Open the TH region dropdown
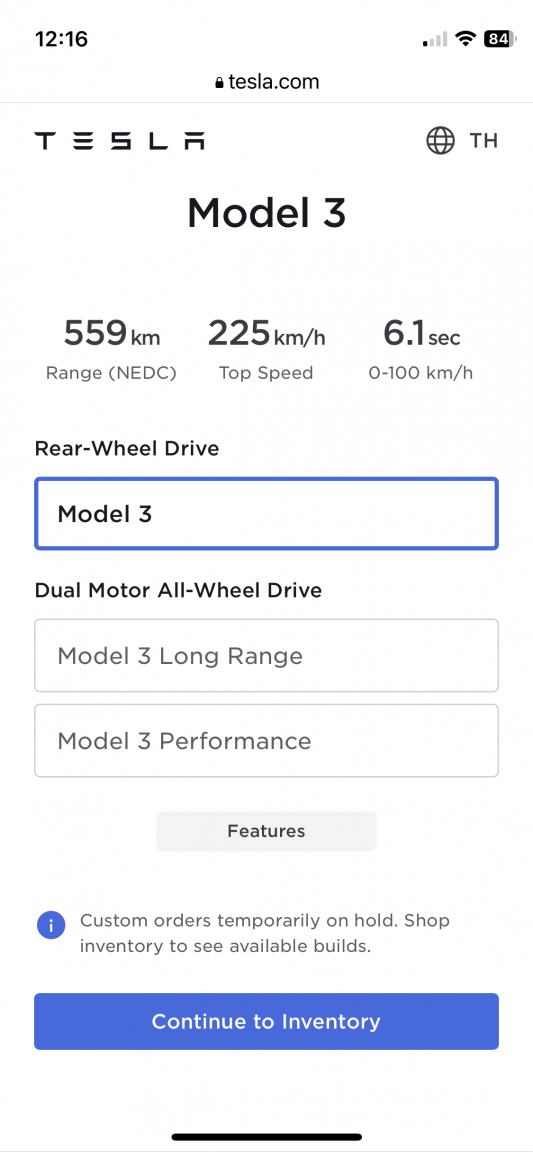533x1152 pixels. coord(484,140)
